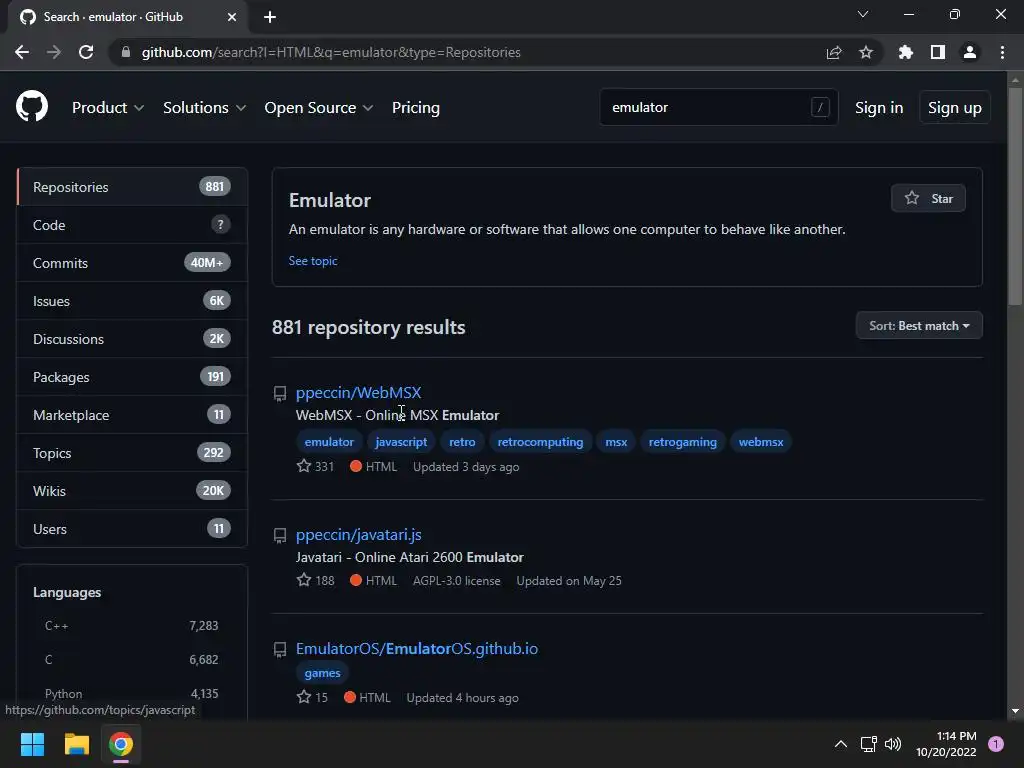
Task: Select Issues results filter
Action: point(132,301)
